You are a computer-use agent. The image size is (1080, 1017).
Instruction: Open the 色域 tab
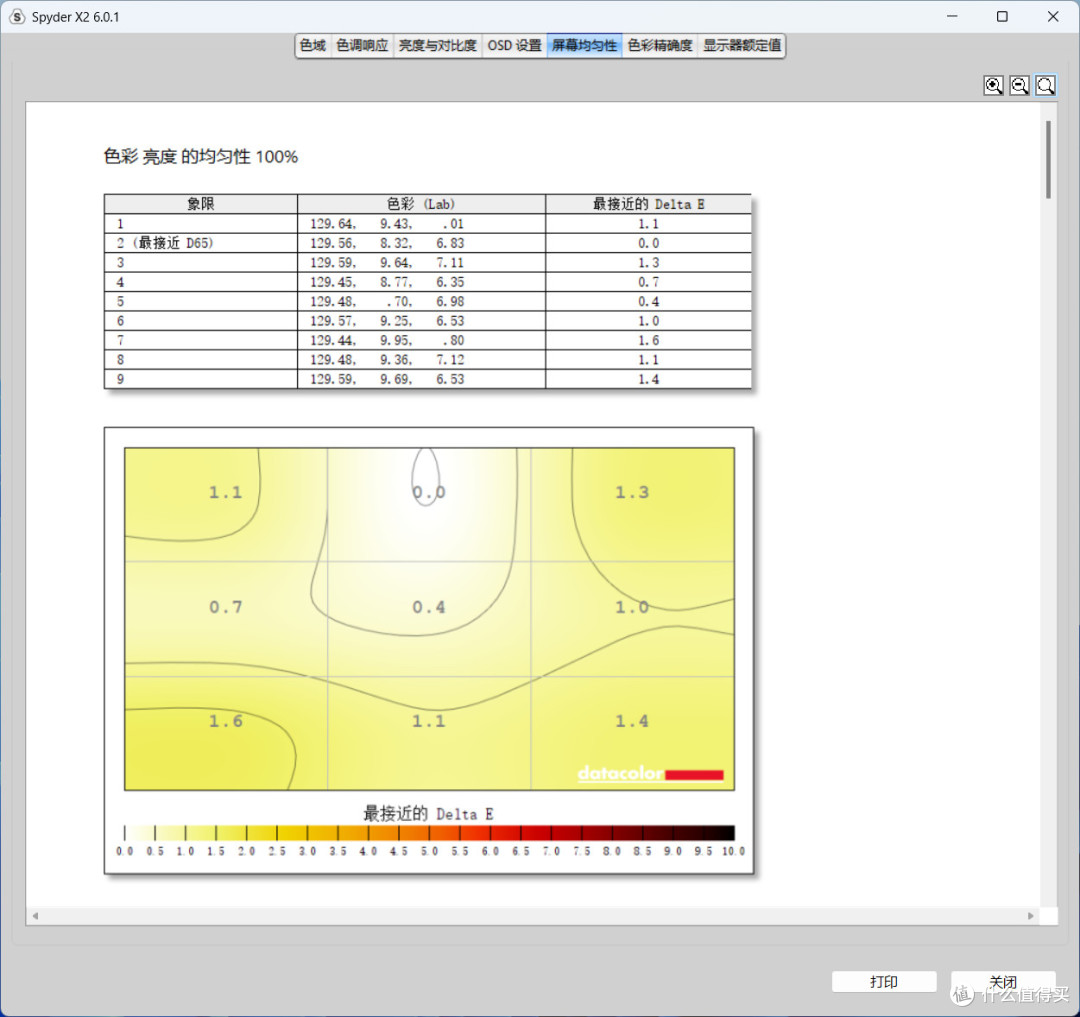[x=313, y=45]
